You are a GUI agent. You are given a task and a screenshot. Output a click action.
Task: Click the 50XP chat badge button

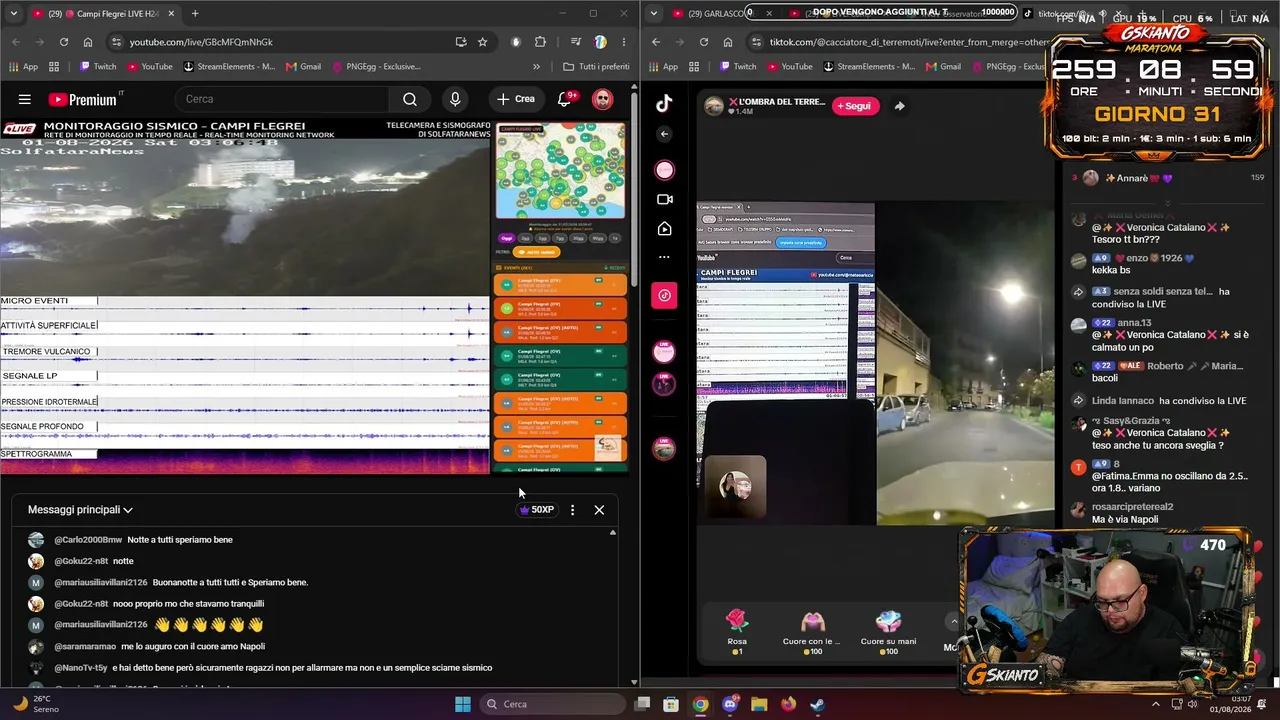coord(536,510)
